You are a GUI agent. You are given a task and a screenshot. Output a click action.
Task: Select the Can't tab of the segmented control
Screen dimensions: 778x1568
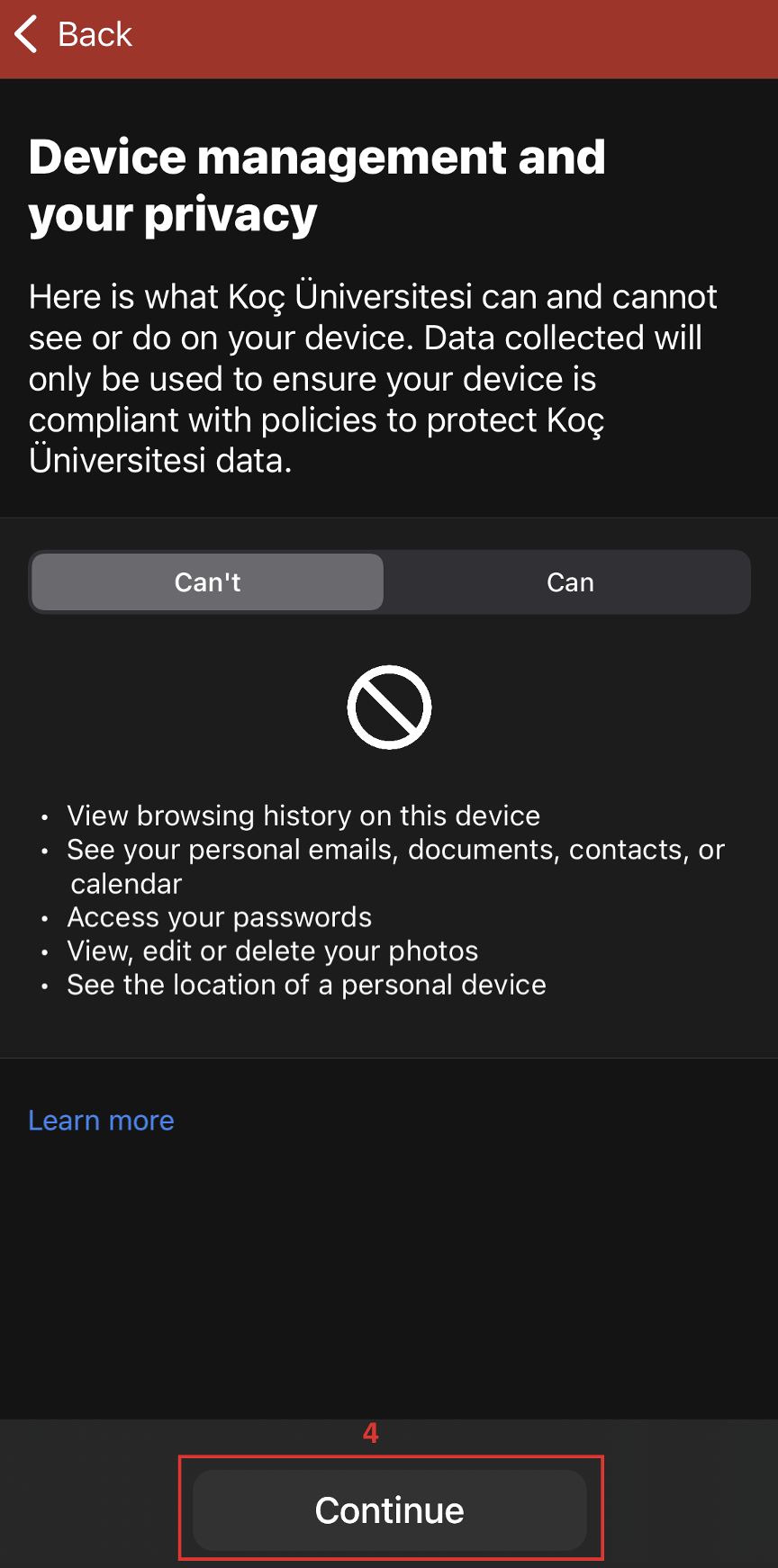point(206,582)
